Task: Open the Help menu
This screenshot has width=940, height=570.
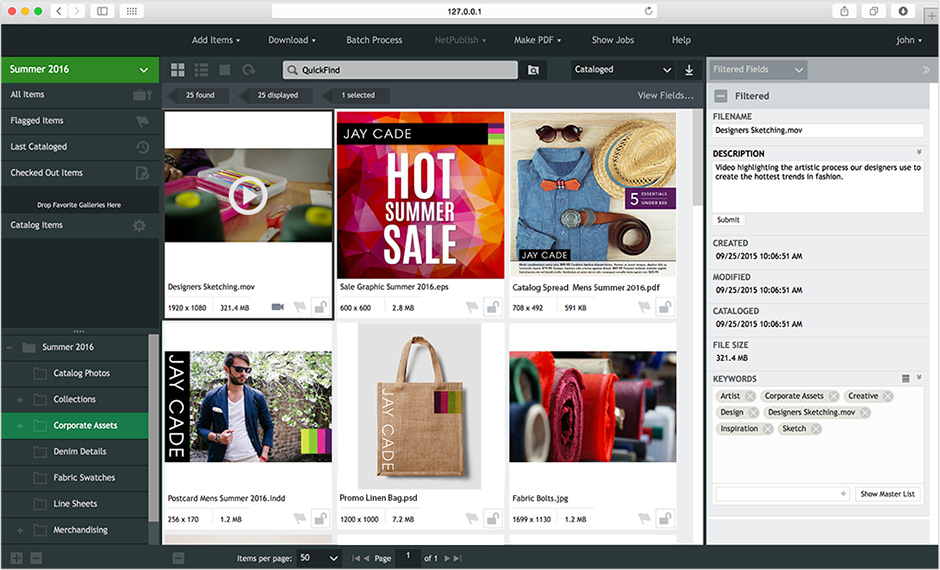Action: coord(681,40)
